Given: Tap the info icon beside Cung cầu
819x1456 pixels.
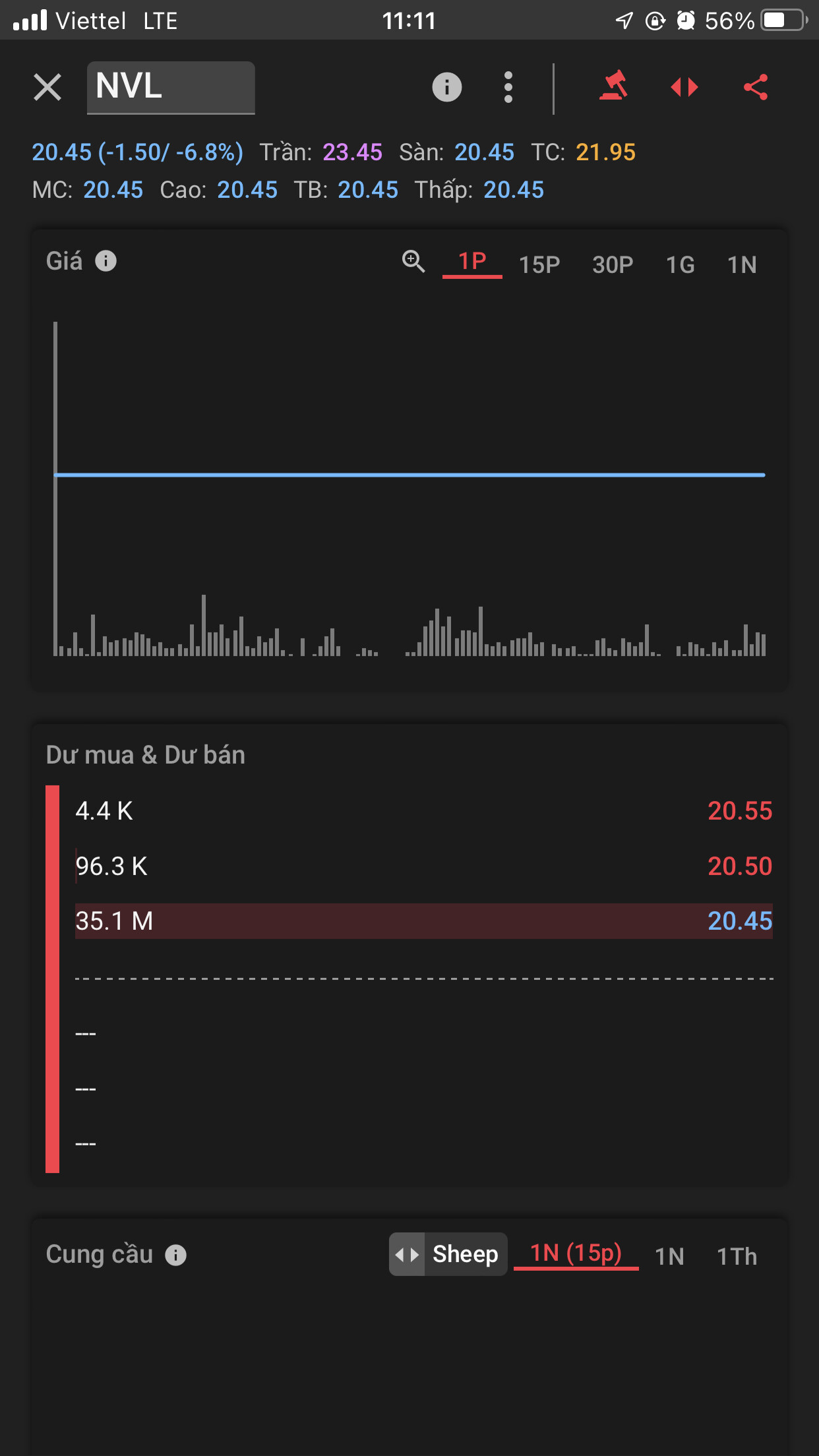Looking at the screenshot, I should (175, 1255).
